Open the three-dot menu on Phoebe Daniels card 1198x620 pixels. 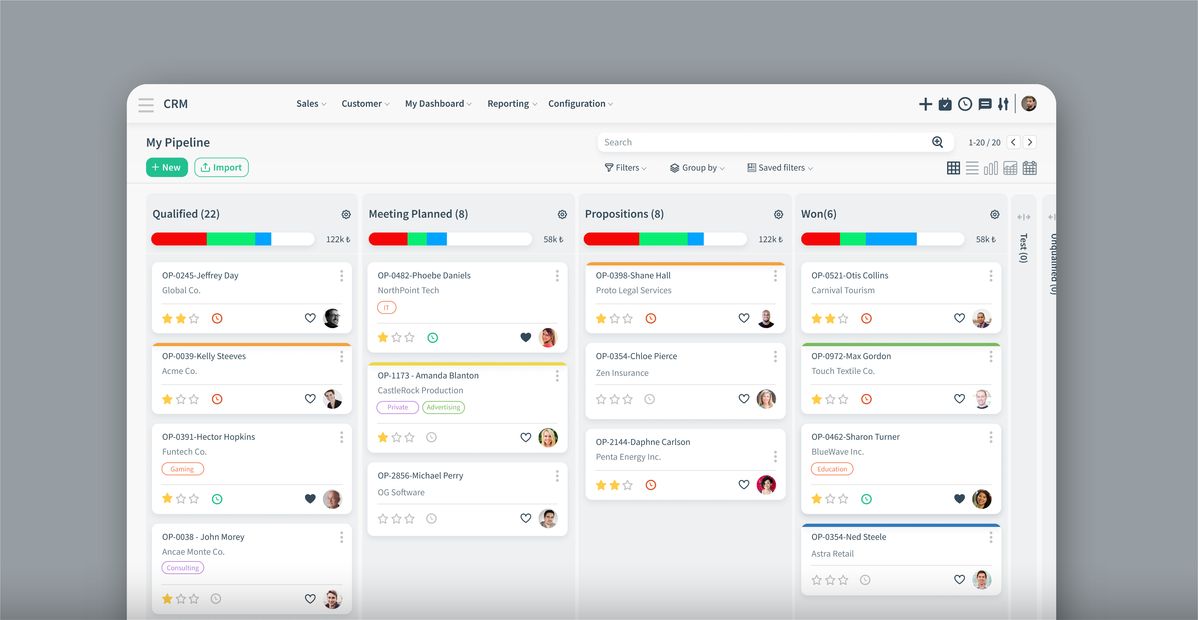(557, 276)
